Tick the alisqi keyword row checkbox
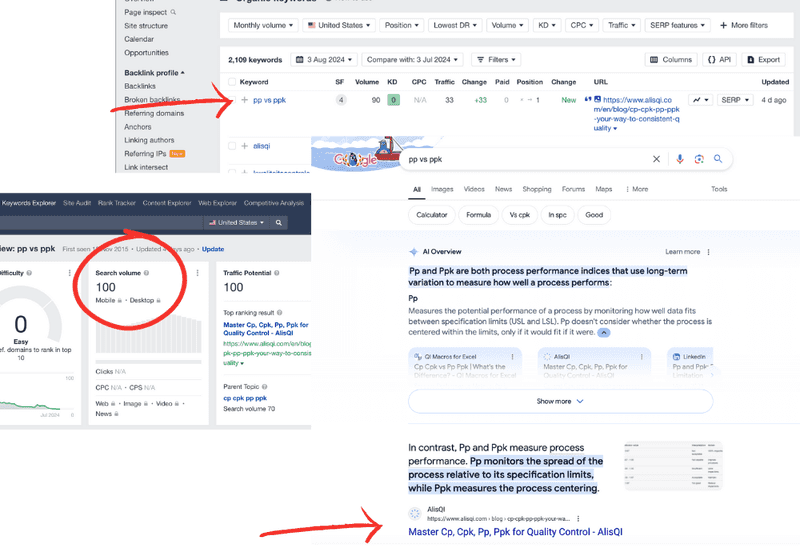The height and width of the screenshot is (560, 800). pyautogui.click(x=232, y=146)
